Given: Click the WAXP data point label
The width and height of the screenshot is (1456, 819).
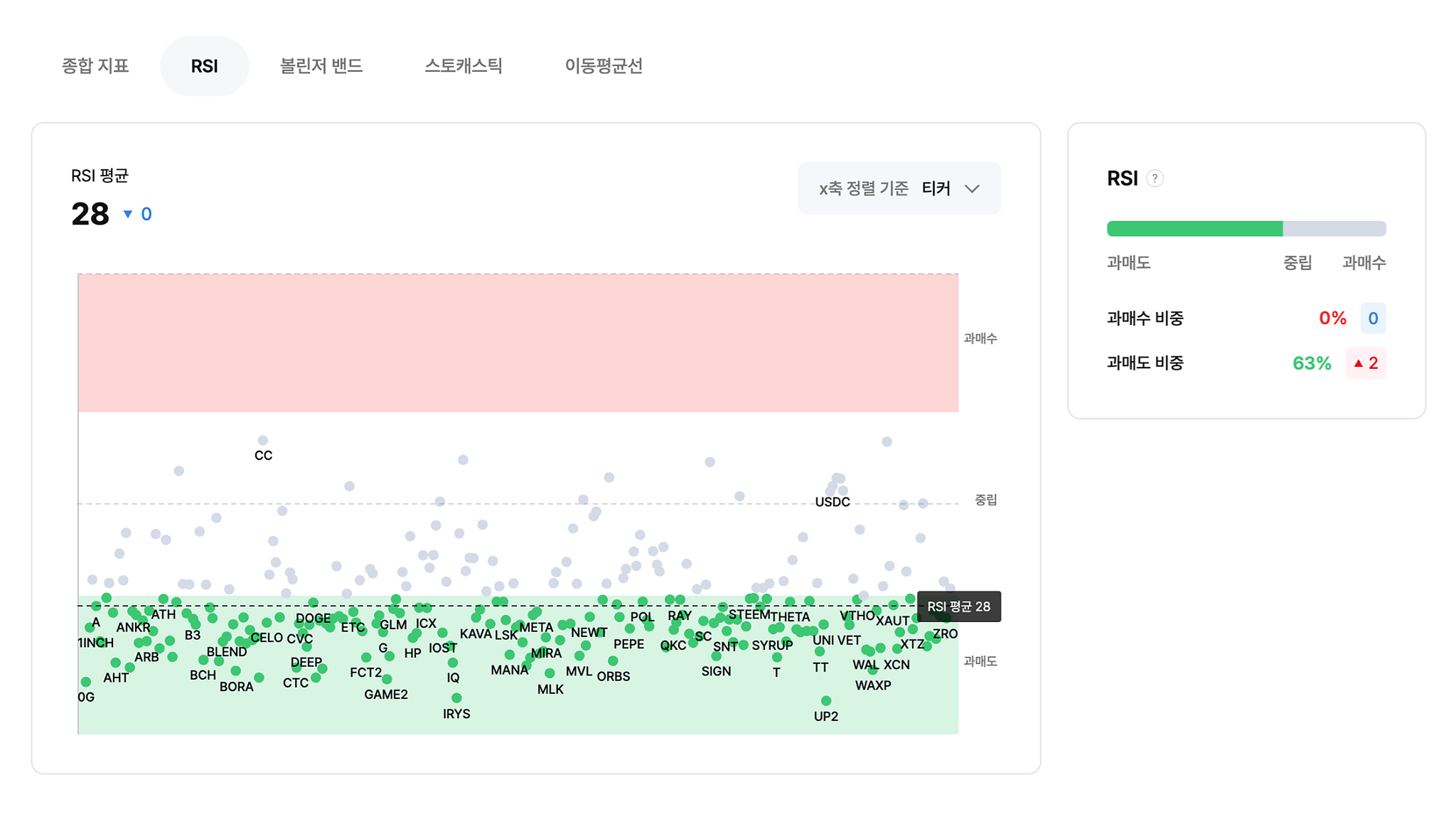Looking at the screenshot, I should (873, 685).
